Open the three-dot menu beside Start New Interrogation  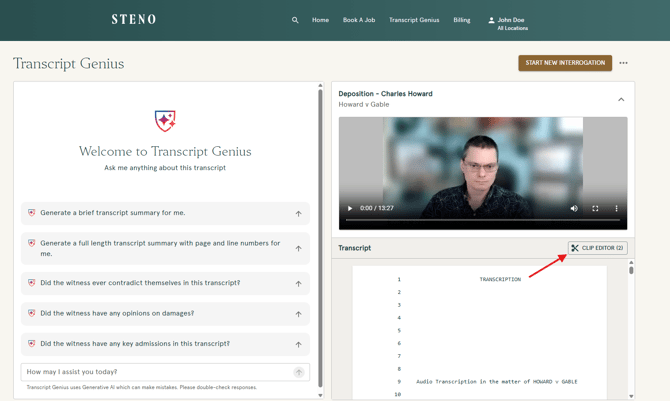pos(624,63)
